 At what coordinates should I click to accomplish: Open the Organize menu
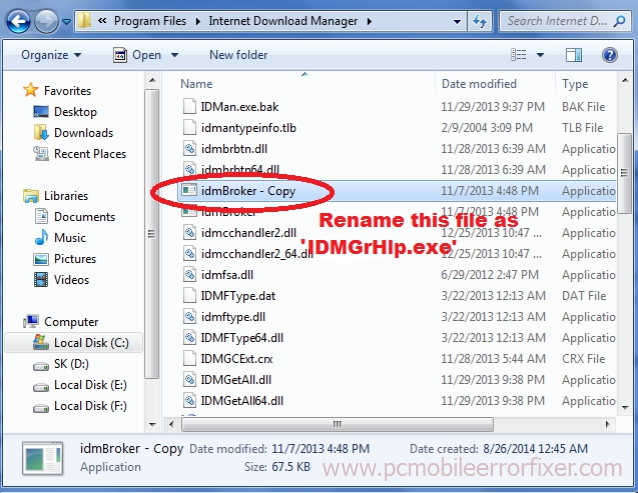click(x=51, y=55)
